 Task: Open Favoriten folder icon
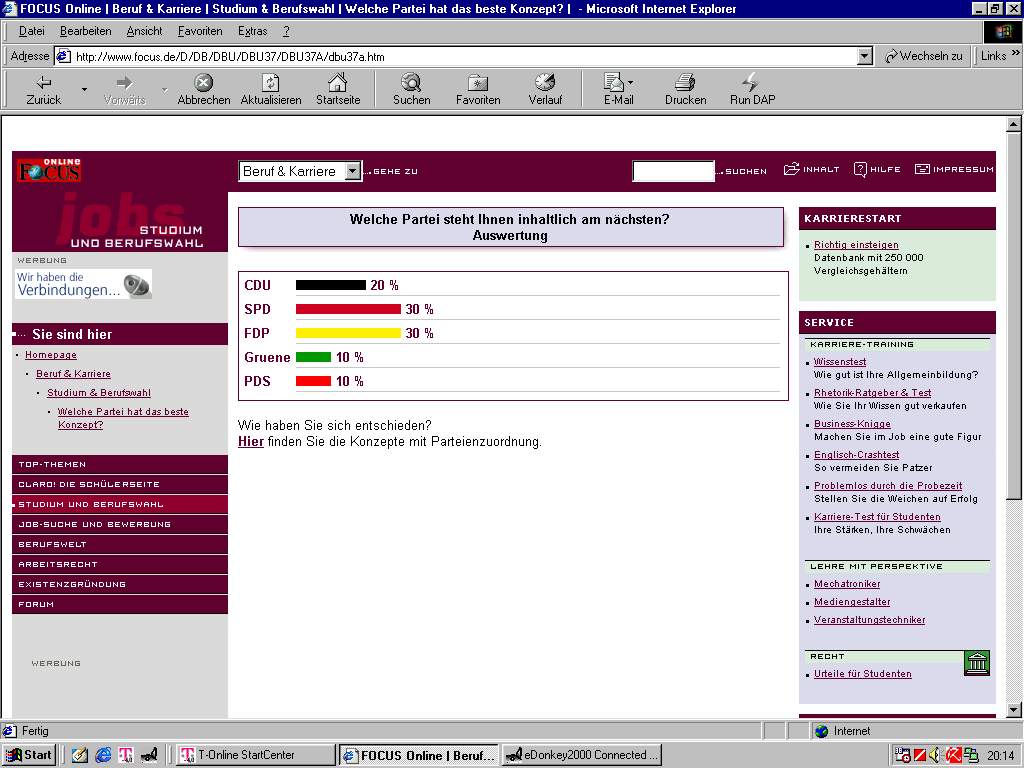click(478, 83)
